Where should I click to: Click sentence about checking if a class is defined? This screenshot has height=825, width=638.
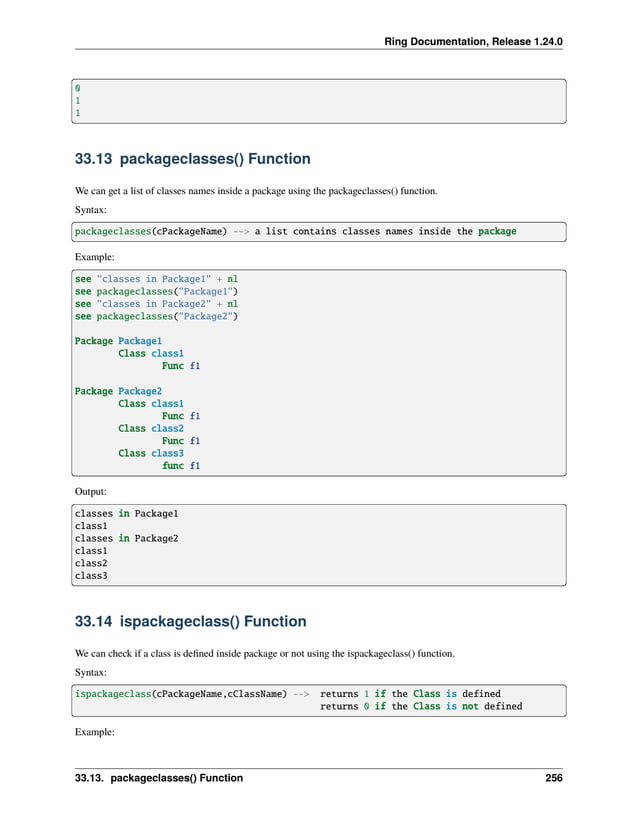click(x=265, y=653)
